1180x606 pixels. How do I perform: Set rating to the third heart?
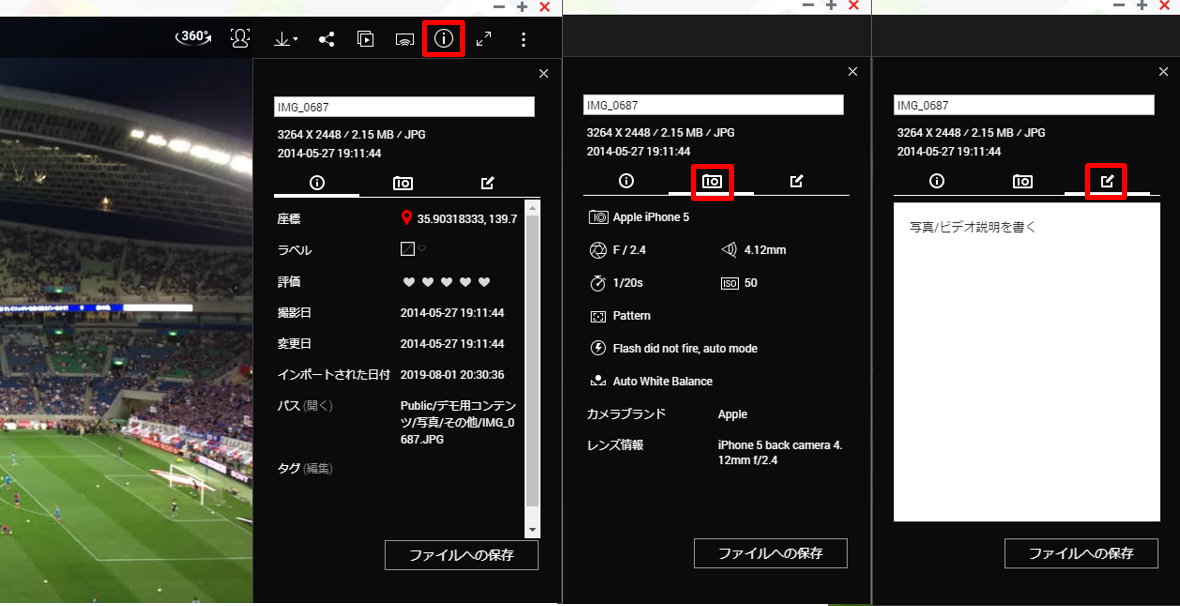[x=447, y=282]
